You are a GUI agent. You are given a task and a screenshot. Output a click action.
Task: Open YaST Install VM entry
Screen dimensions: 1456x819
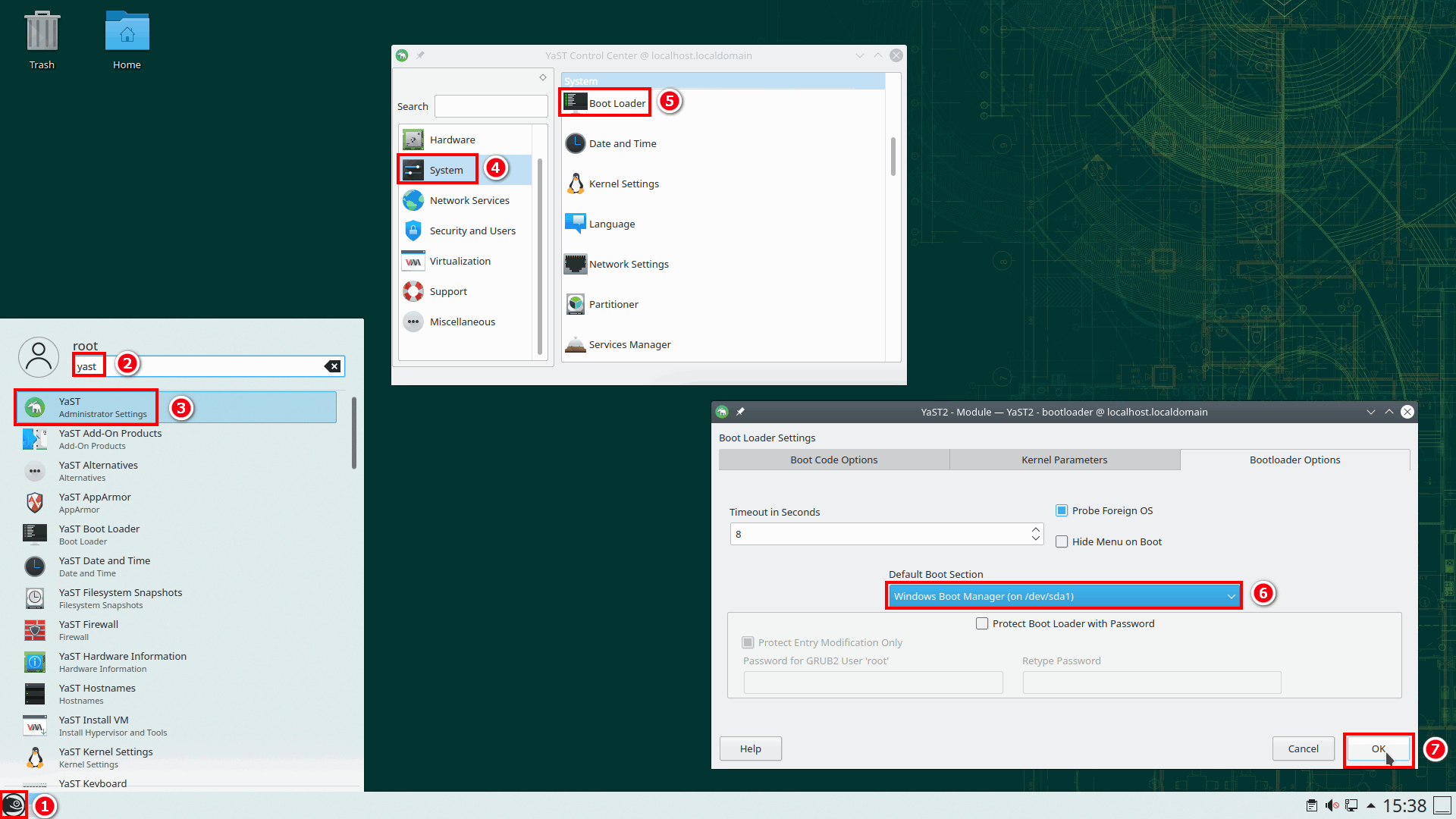point(176,726)
